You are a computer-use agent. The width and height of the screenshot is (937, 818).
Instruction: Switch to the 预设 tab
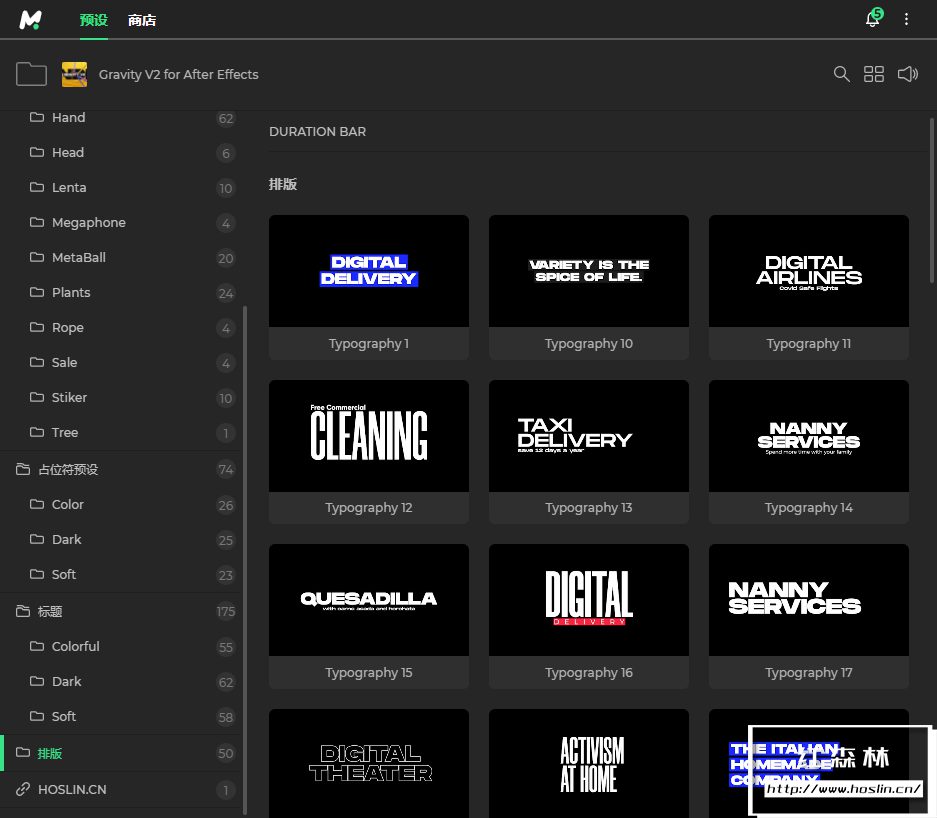[93, 20]
